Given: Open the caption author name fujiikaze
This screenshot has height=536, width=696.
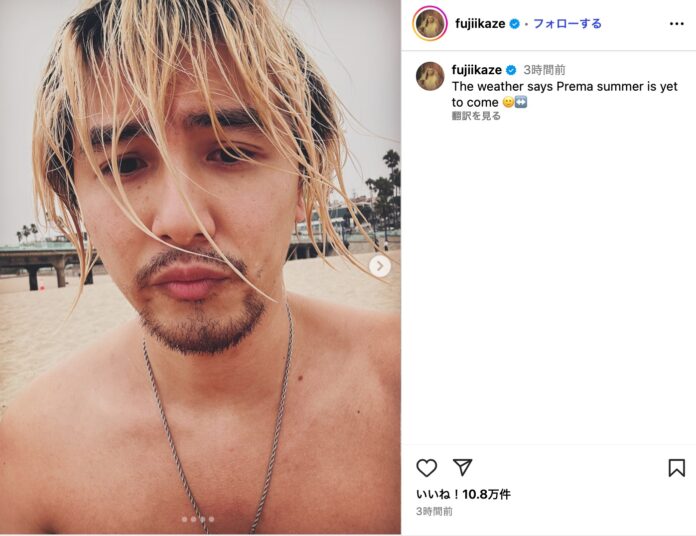Looking at the screenshot, I should pyautogui.click(x=477, y=70).
